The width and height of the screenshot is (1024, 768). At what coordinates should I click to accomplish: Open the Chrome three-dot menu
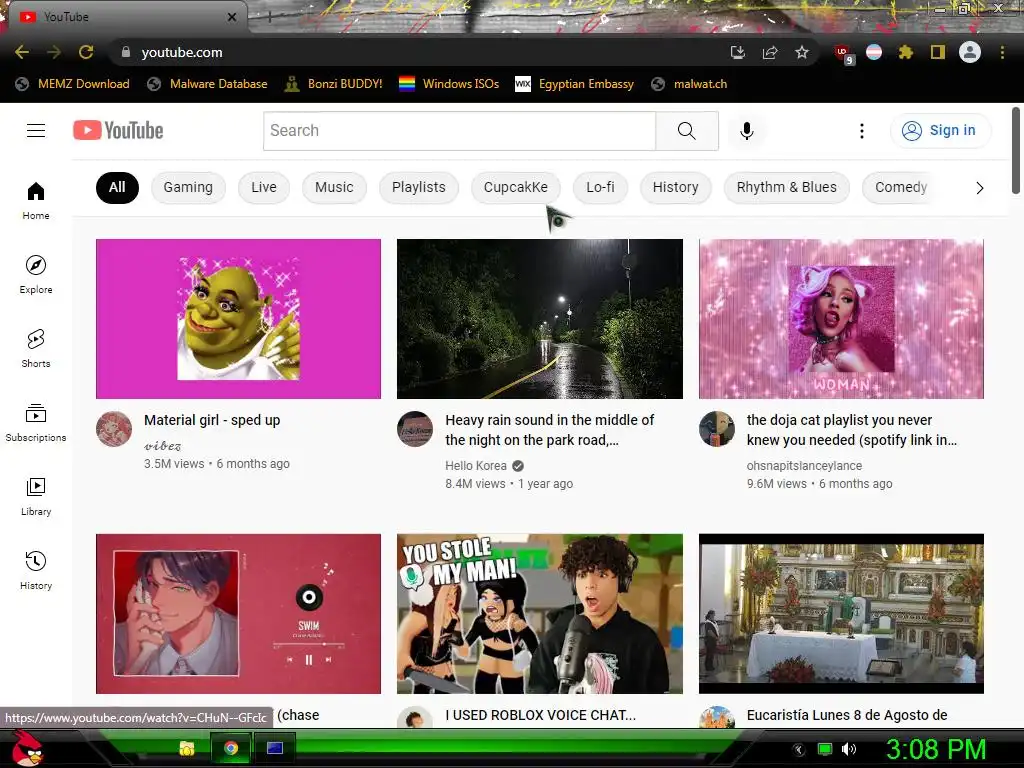pyautogui.click(x=1002, y=52)
